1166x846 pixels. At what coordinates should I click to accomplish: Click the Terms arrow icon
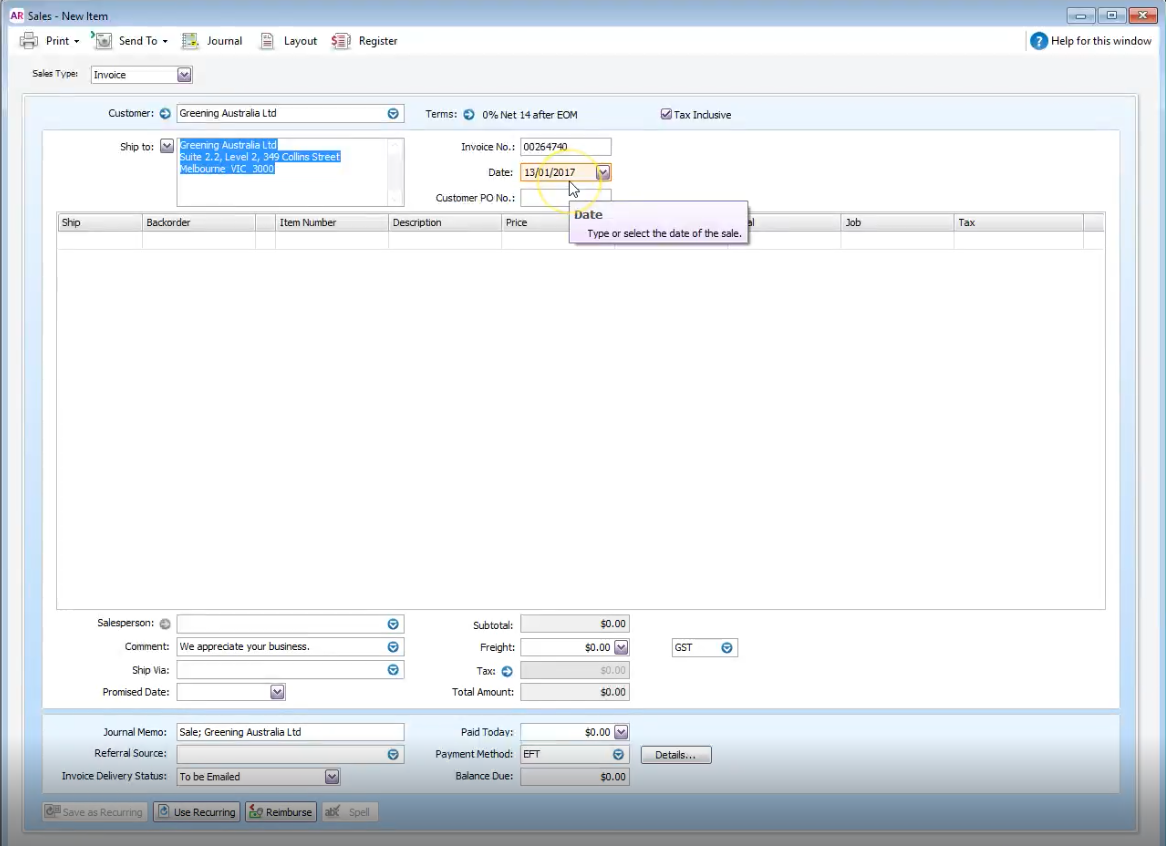[x=469, y=114]
